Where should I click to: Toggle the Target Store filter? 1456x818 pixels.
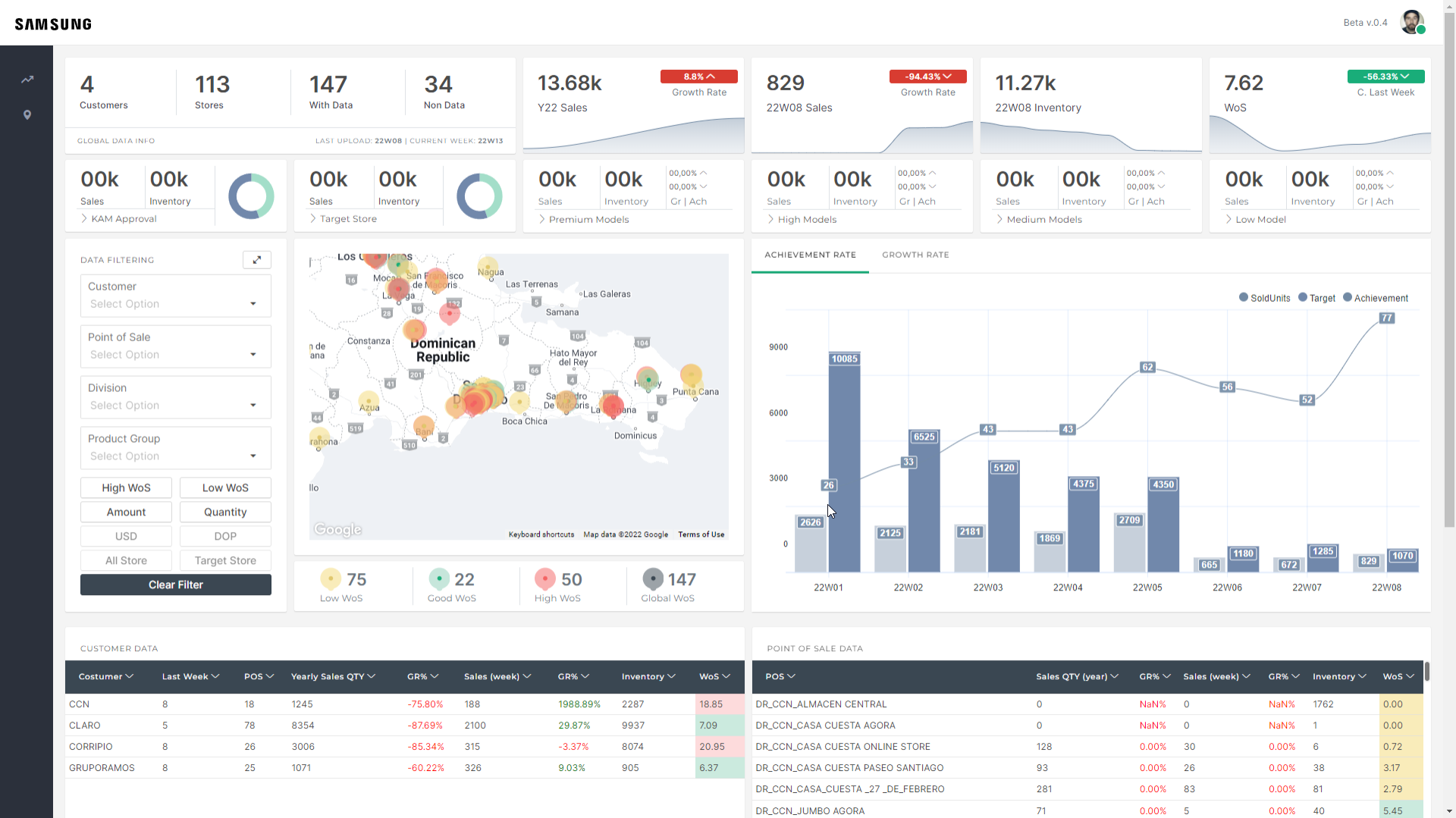click(225, 561)
